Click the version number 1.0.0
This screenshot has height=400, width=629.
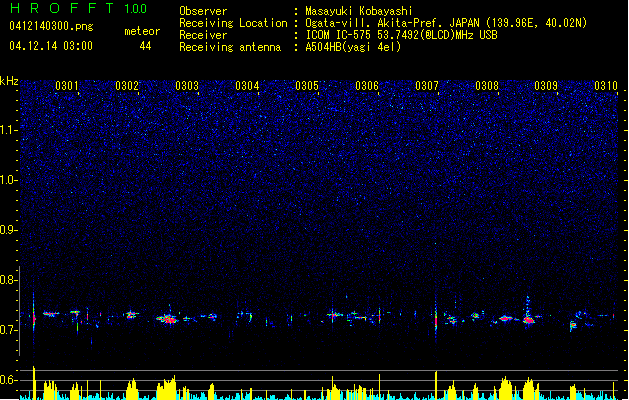[135, 8]
